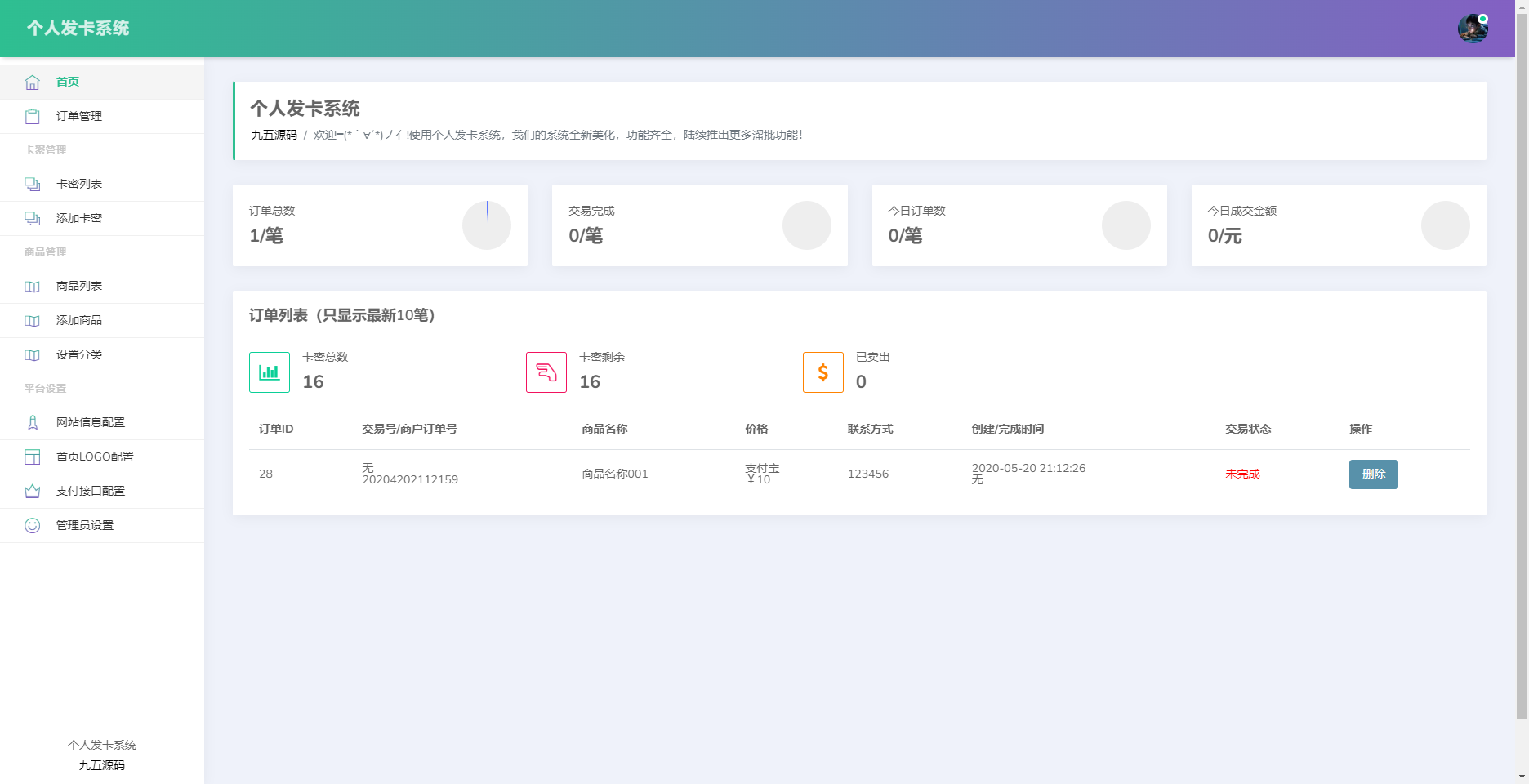Open the user avatar menu top right

[x=1473, y=27]
